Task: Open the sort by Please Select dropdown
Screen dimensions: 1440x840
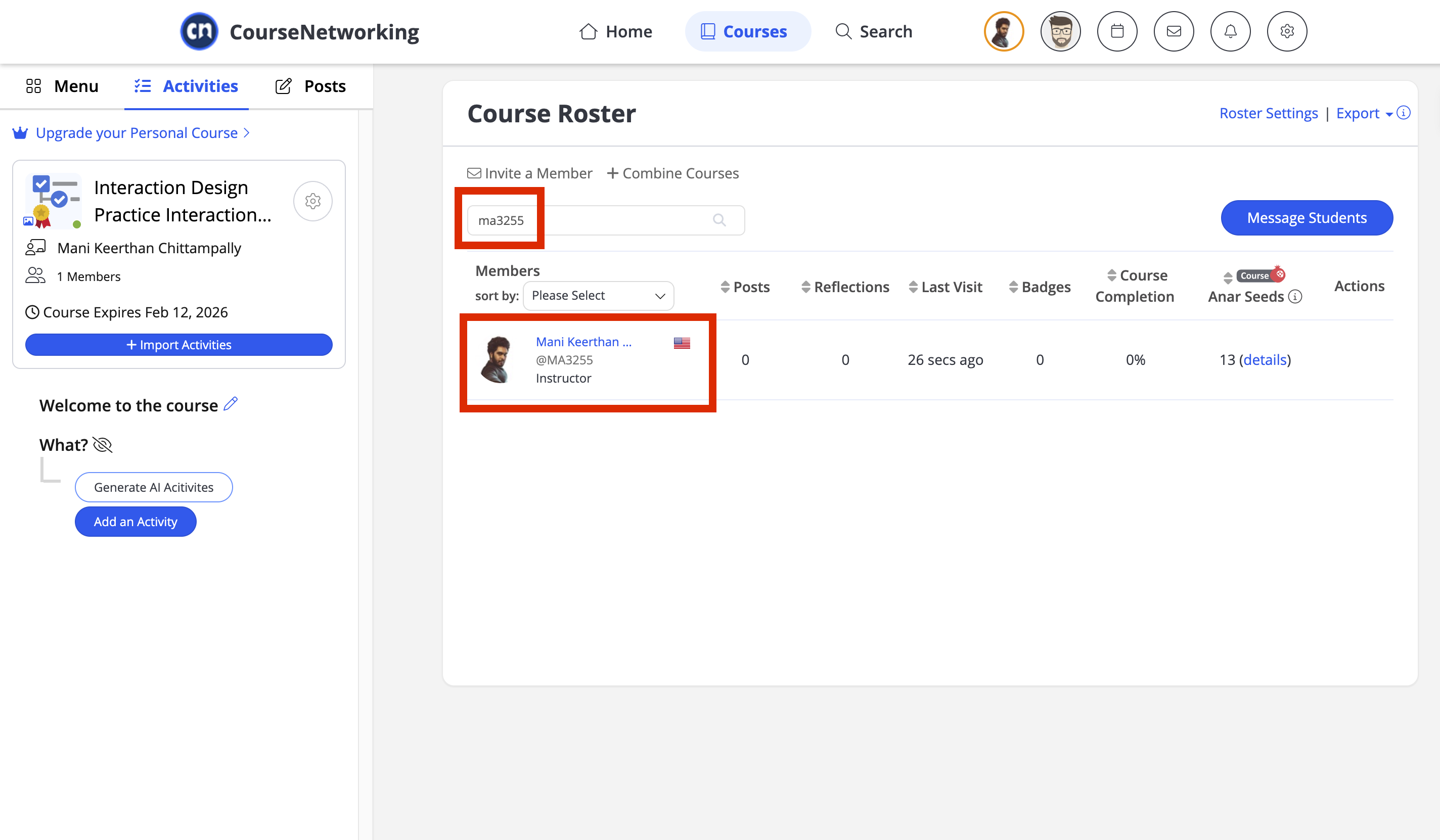Action: click(x=598, y=295)
